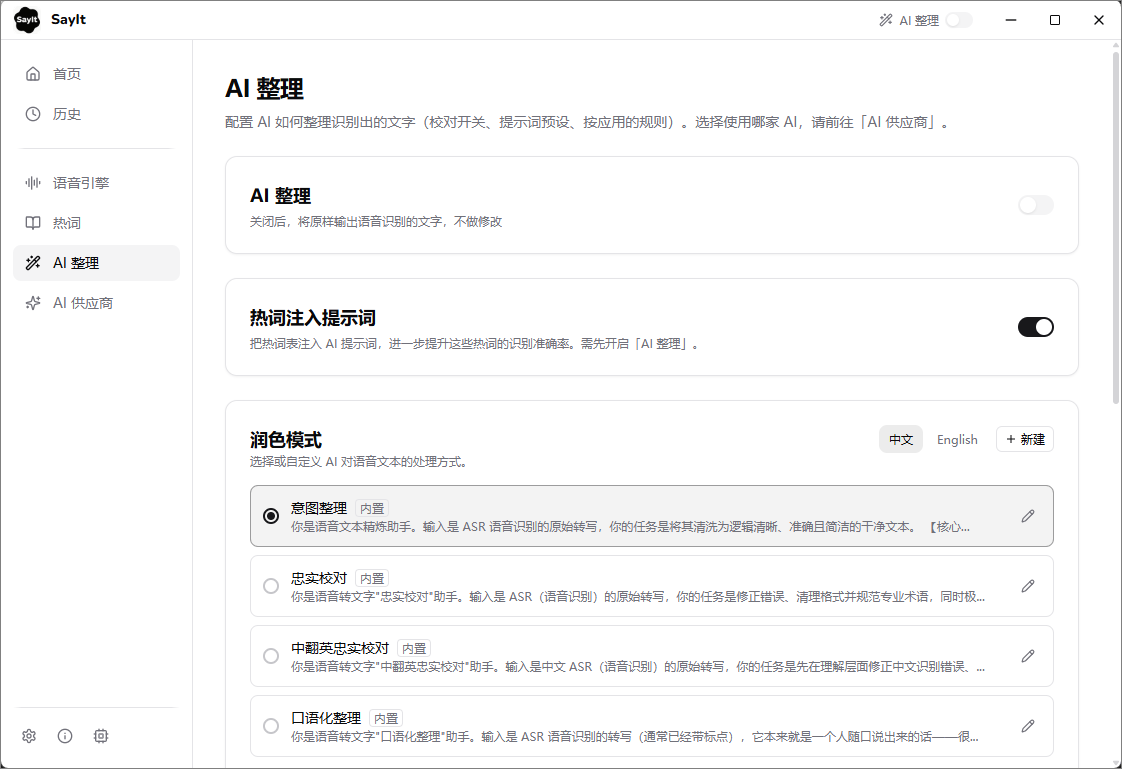Click the book icon next to 热词
Viewport: 1122px width, 769px height.
(x=33, y=222)
